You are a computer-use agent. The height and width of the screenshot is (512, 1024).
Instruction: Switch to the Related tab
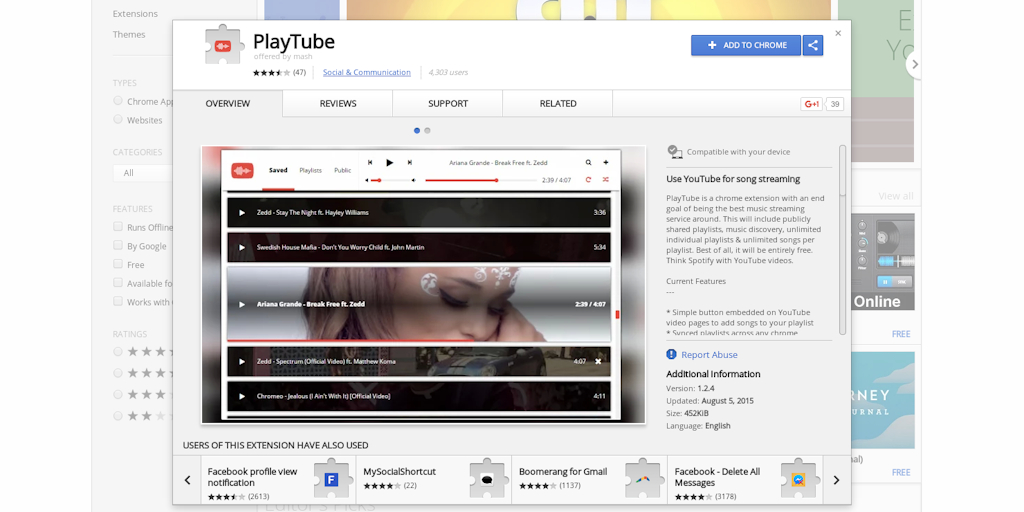[558, 103]
